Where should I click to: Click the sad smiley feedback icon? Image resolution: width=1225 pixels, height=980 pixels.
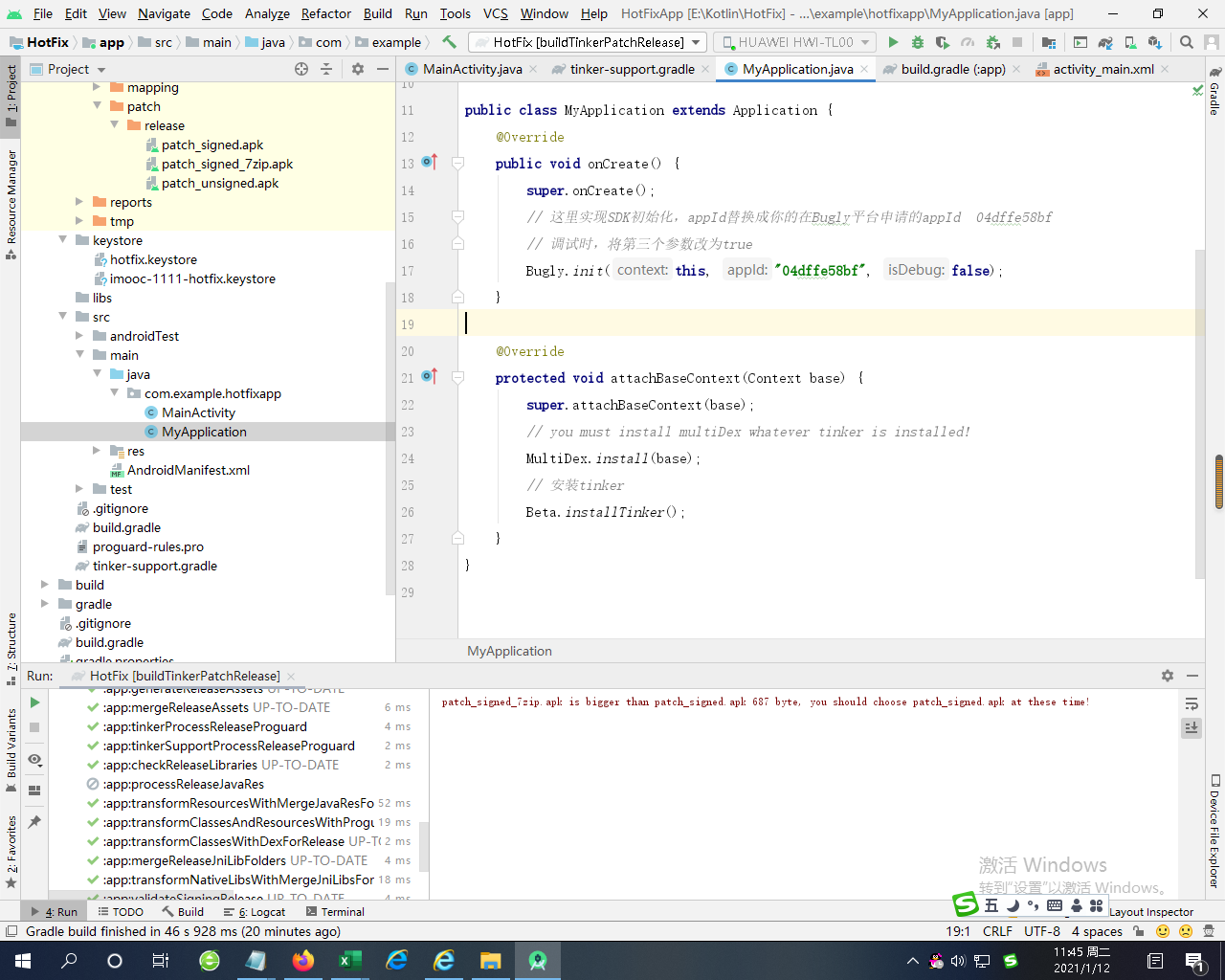coord(1186,931)
